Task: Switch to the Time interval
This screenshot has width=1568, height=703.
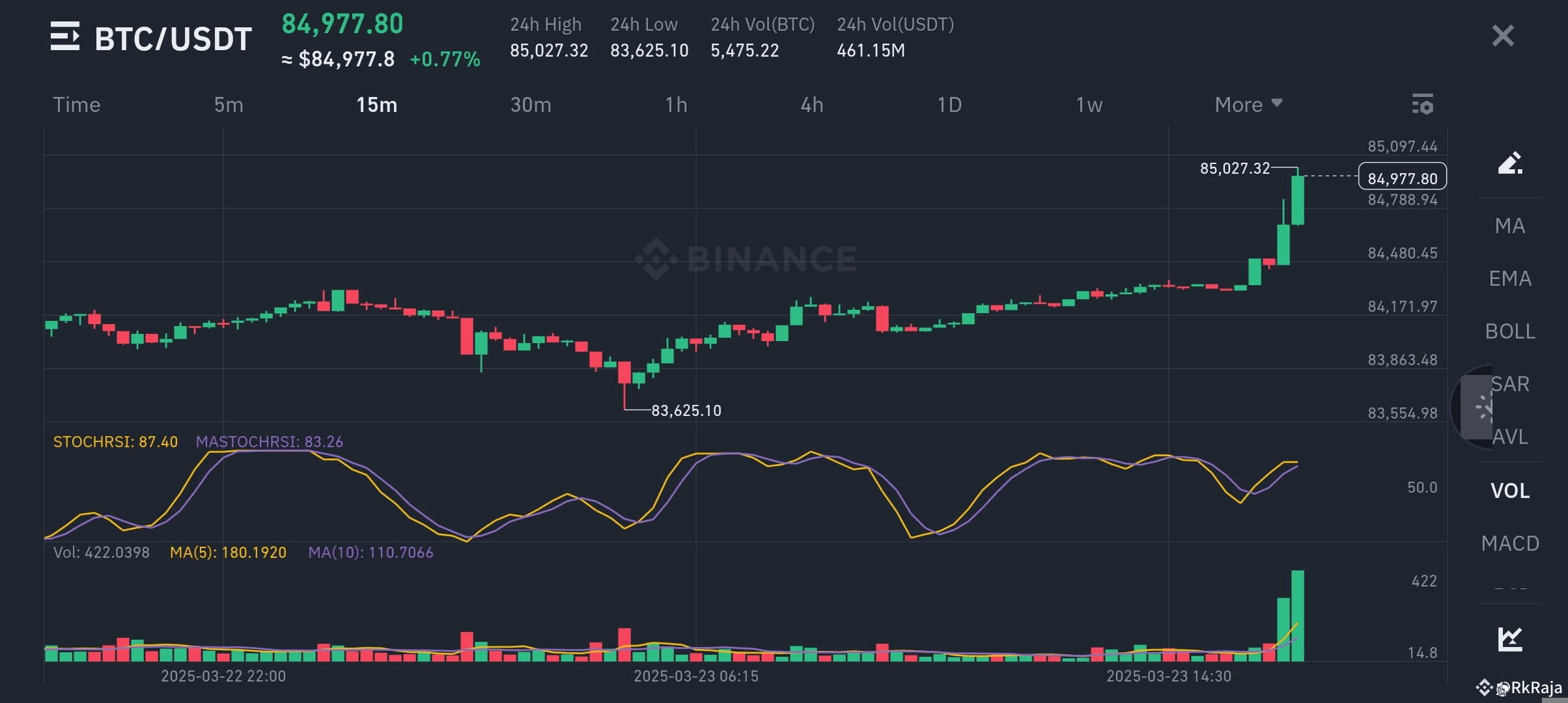Action: (x=77, y=105)
